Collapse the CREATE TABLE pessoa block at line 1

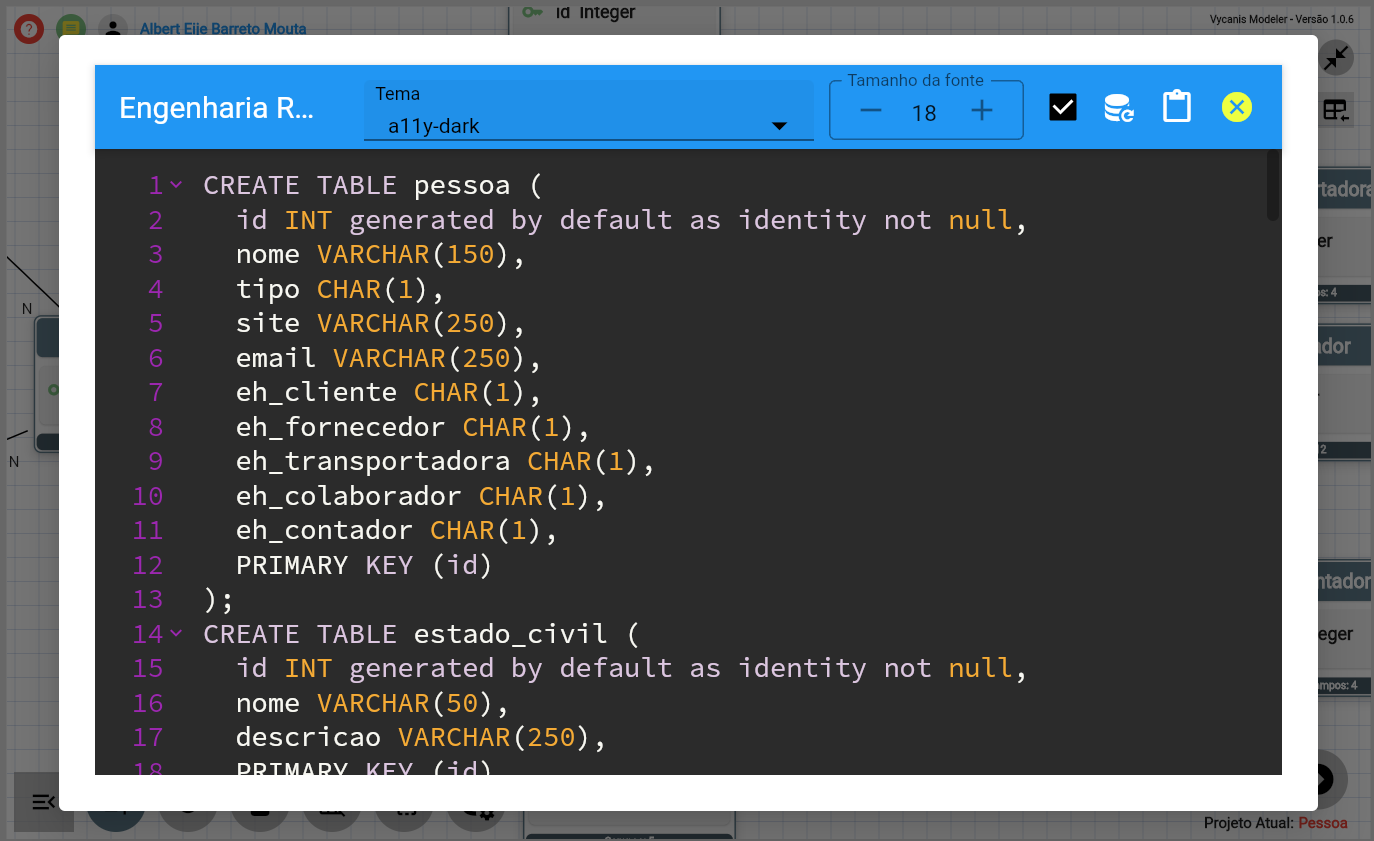tap(176, 185)
